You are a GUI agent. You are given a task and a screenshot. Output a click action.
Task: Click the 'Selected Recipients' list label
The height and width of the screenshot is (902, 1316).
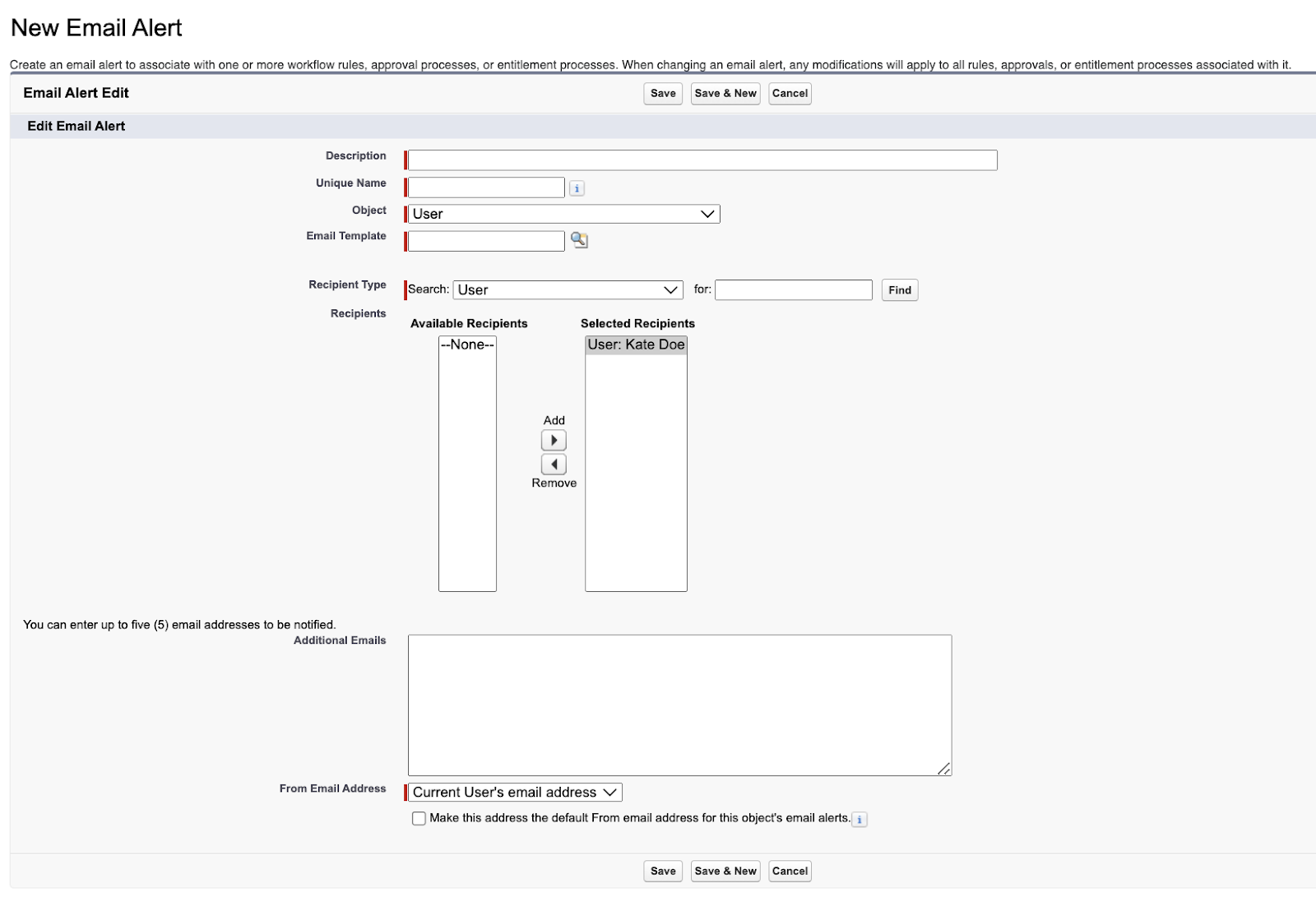pyautogui.click(x=637, y=324)
